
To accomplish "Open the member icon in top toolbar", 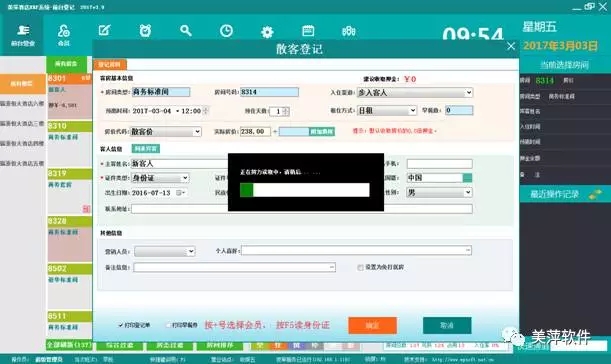I will tap(64, 35).
